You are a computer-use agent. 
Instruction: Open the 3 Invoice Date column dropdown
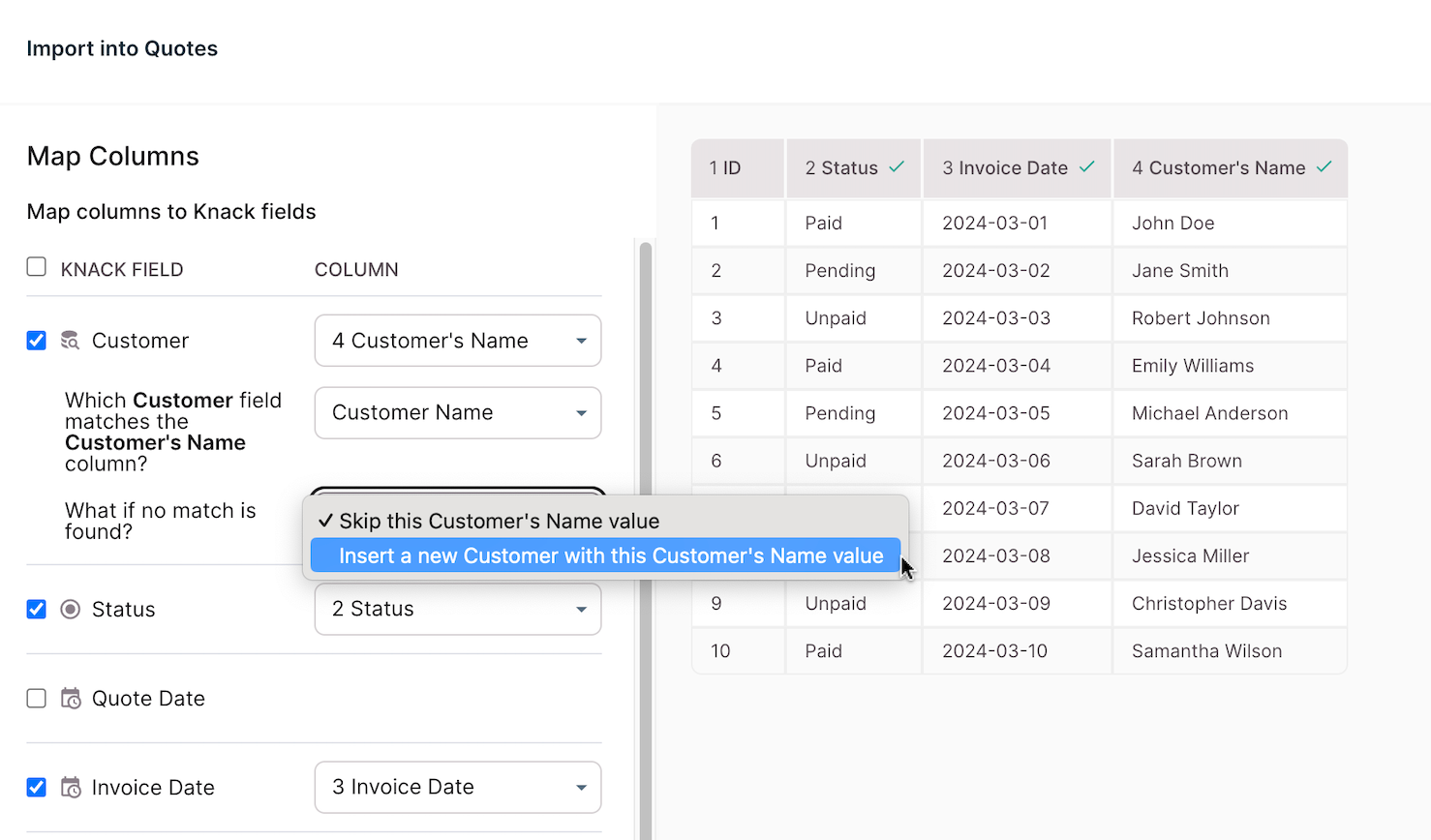tap(457, 788)
